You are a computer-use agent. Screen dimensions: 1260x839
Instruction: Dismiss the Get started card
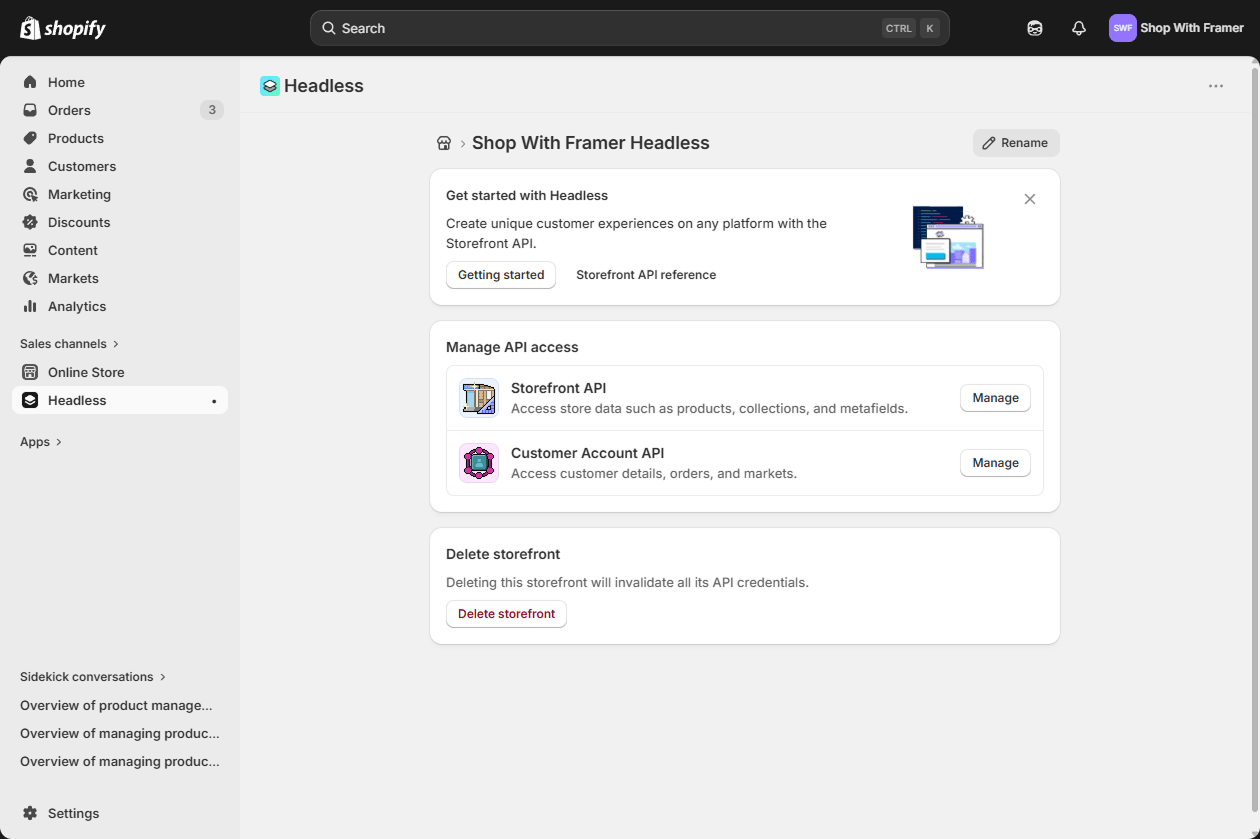tap(1030, 199)
